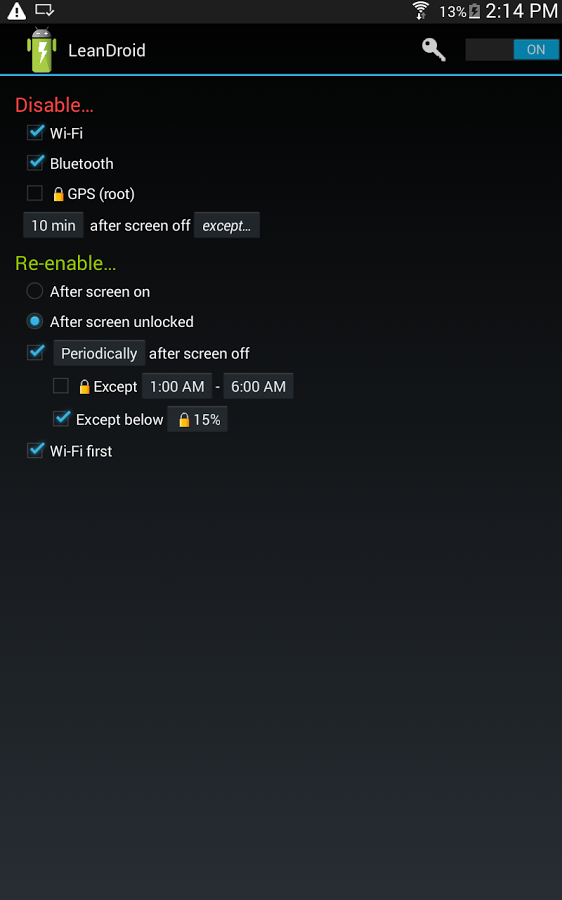562x900 pixels.
Task: Tap the Wi-Fi signal status icon
Action: coord(421,10)
